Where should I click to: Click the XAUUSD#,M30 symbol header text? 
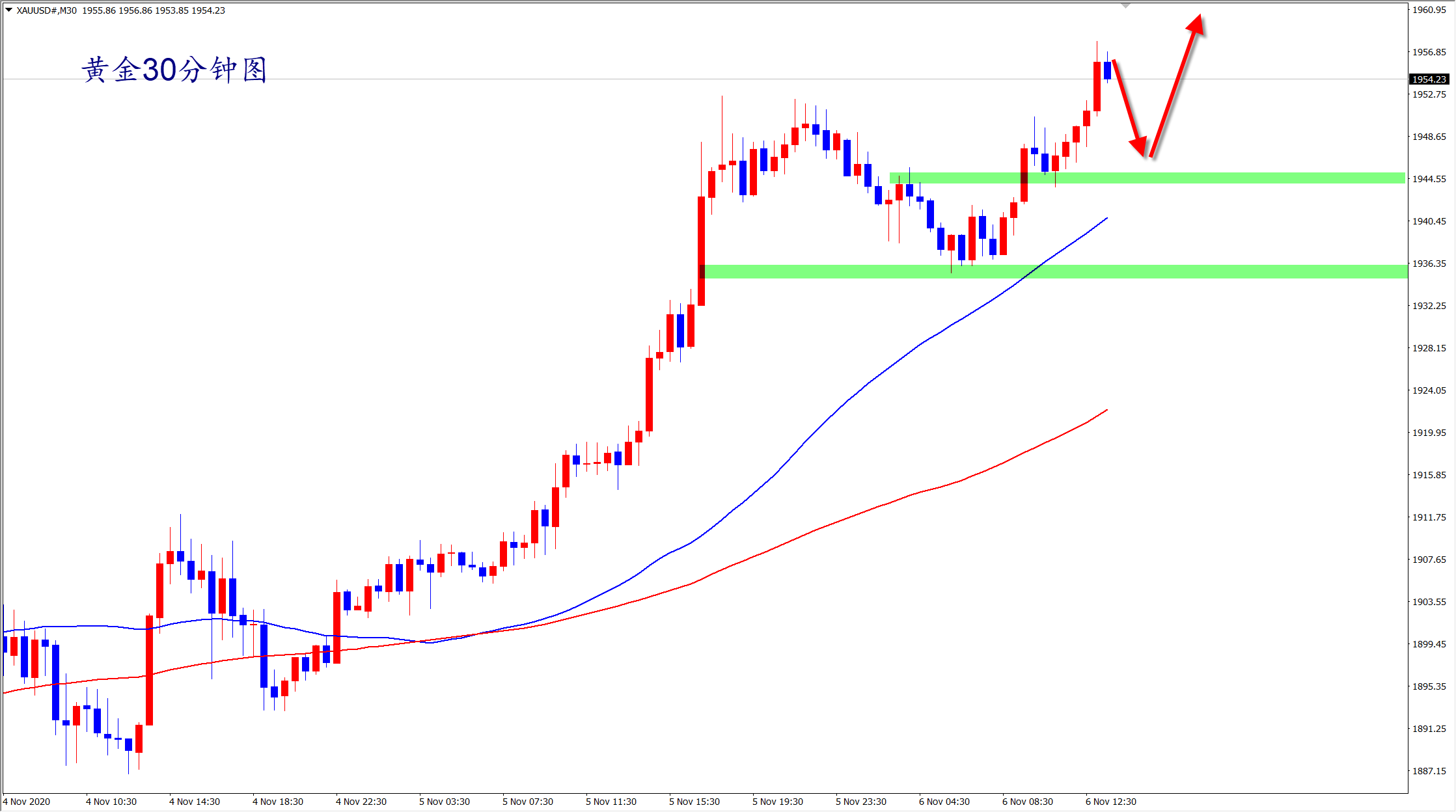(46, 10)
